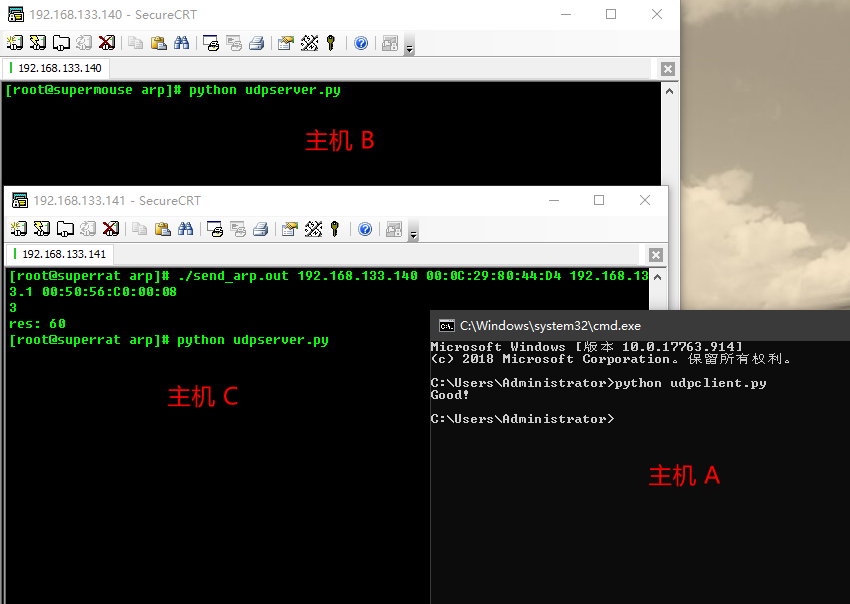
Task: Select the 192.168.133.140 session tab
Action: (56, 68)
